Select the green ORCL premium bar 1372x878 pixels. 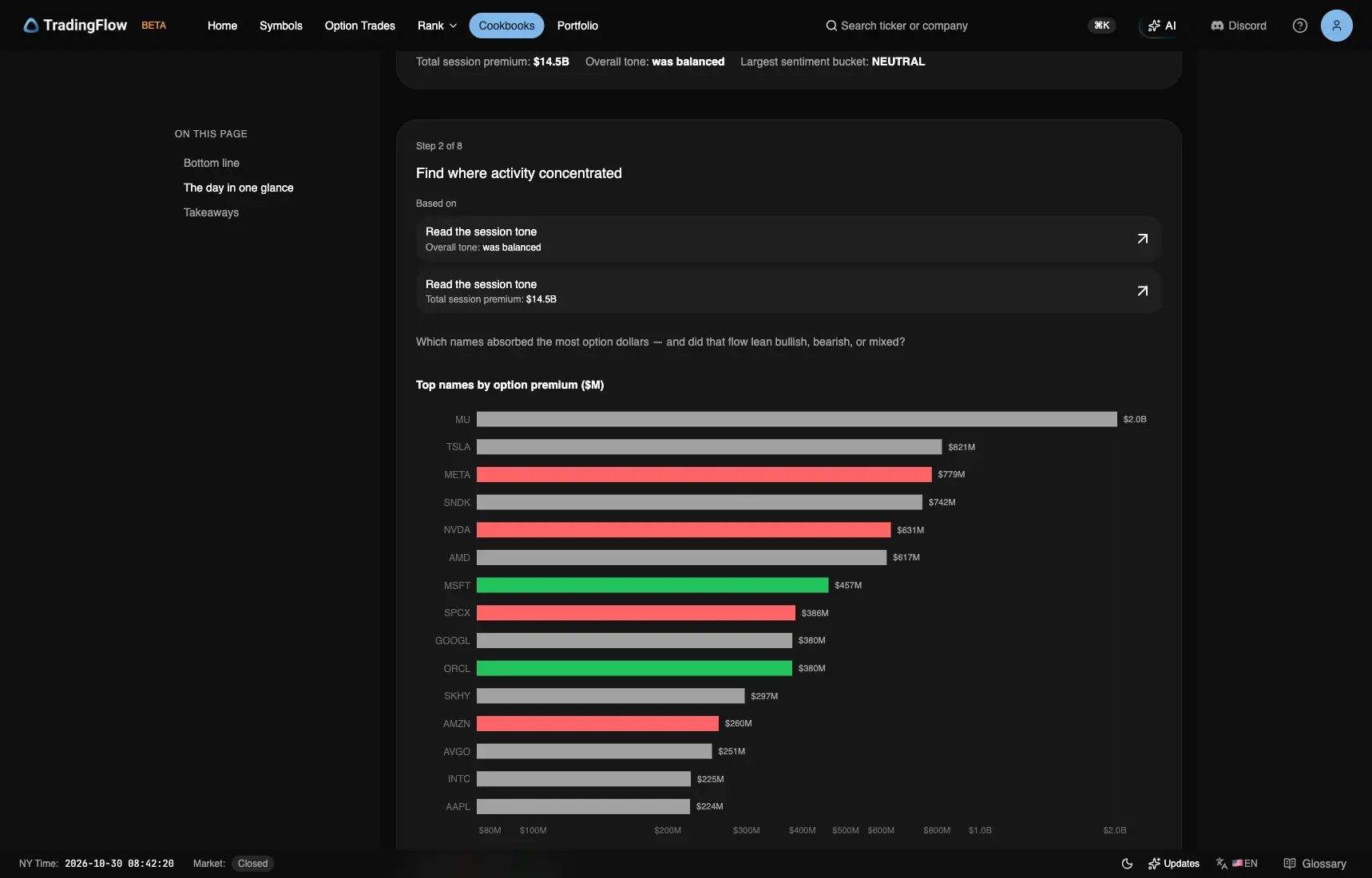tap(634, 668)
